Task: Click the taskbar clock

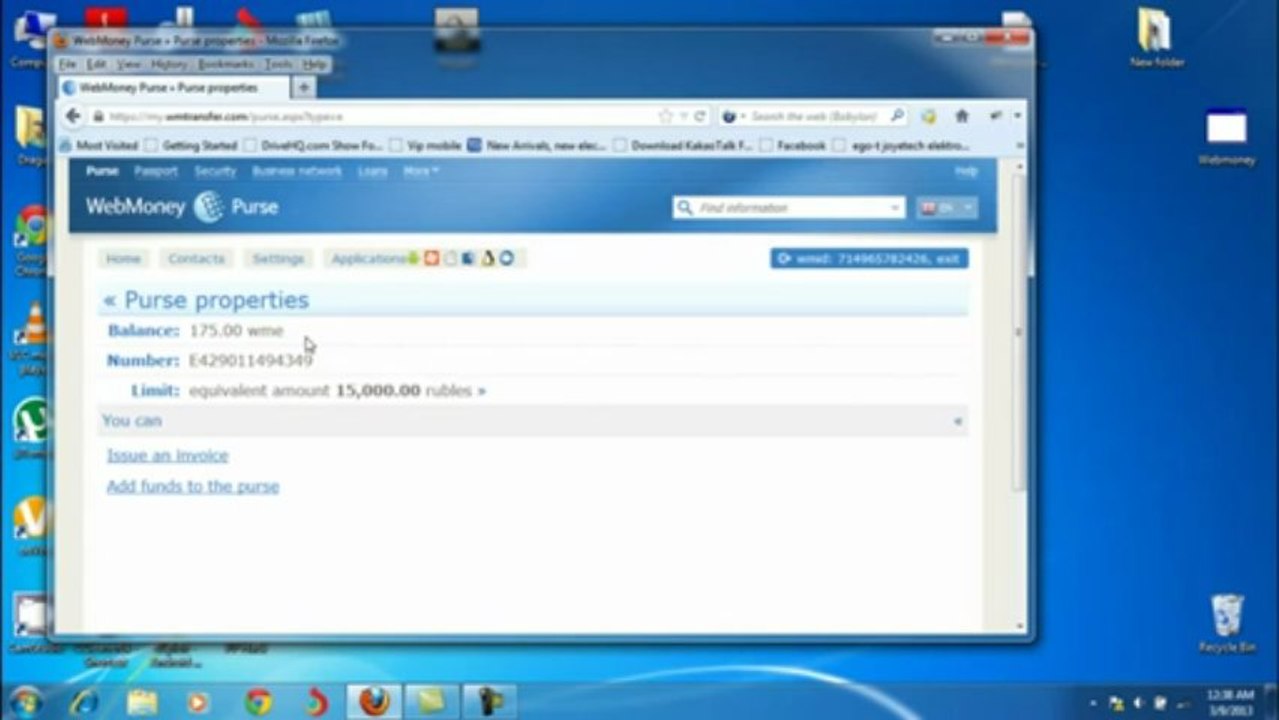Action: 1230,702
